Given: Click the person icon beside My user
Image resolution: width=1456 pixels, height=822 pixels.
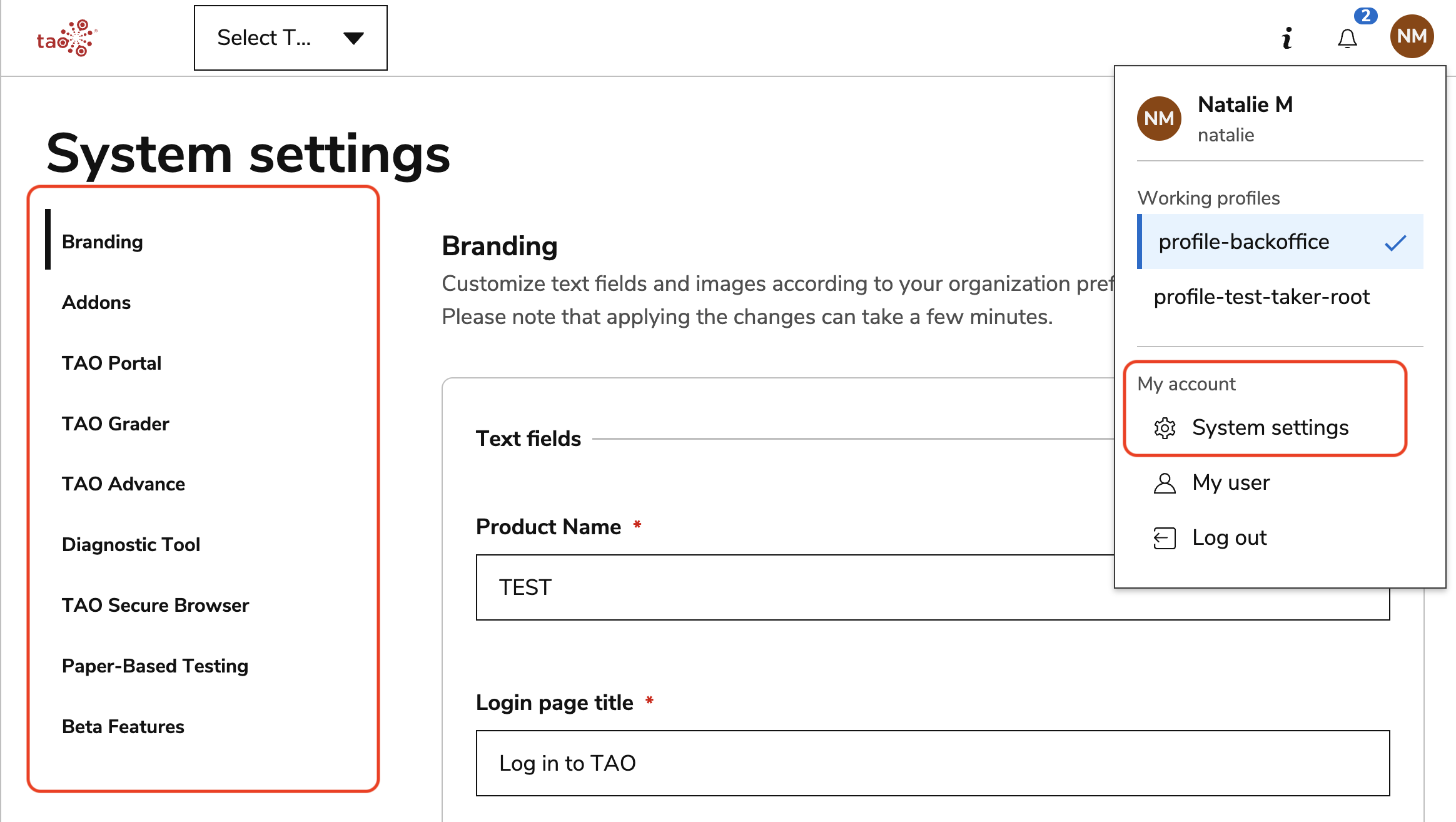Looking at the screenshot, I should coord(1165,483).
